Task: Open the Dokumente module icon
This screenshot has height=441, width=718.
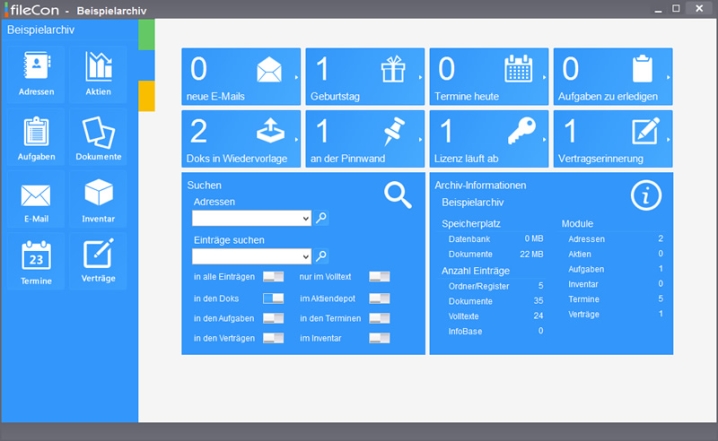Action: 98,138
